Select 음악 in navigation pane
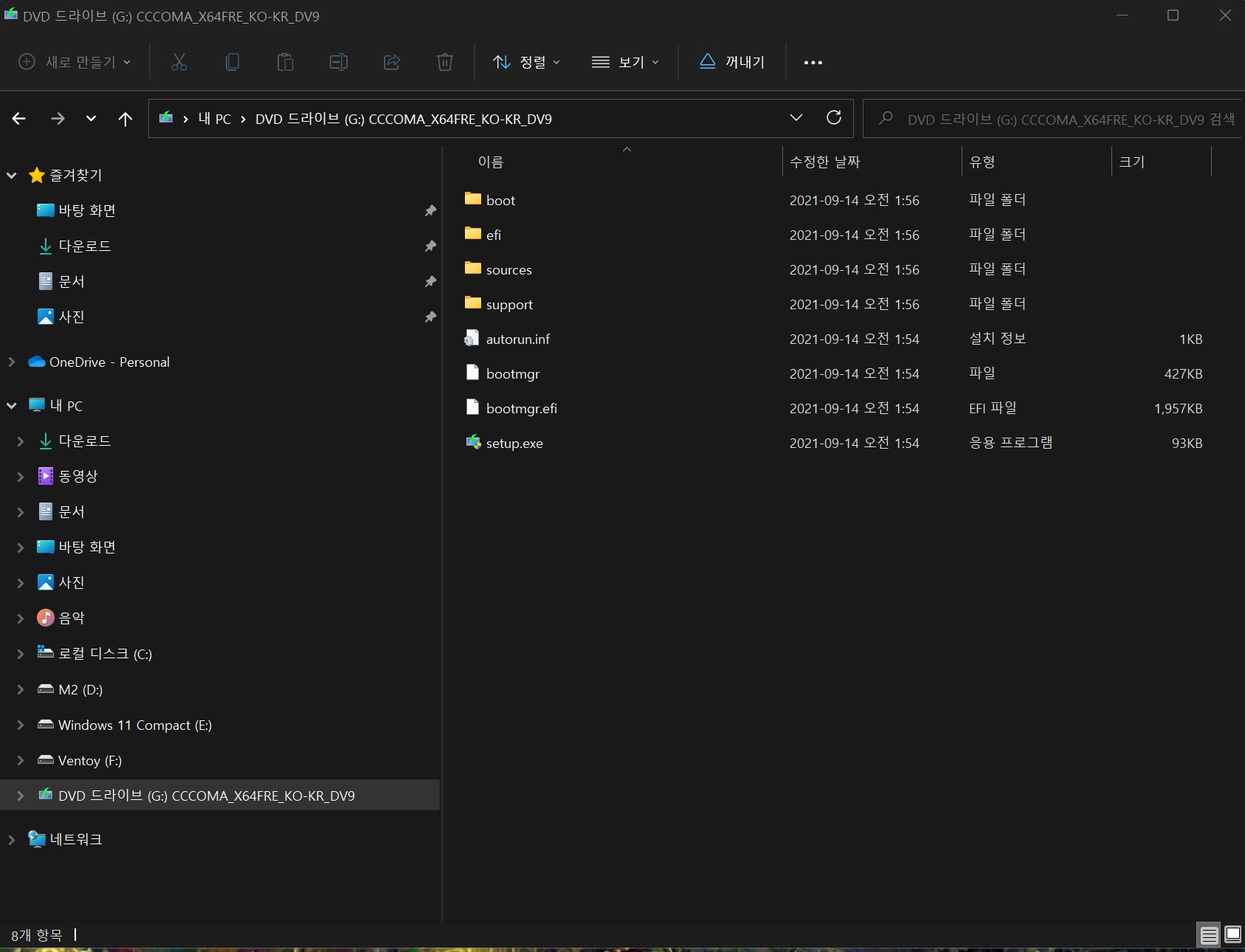 click(x=72, y=618)
